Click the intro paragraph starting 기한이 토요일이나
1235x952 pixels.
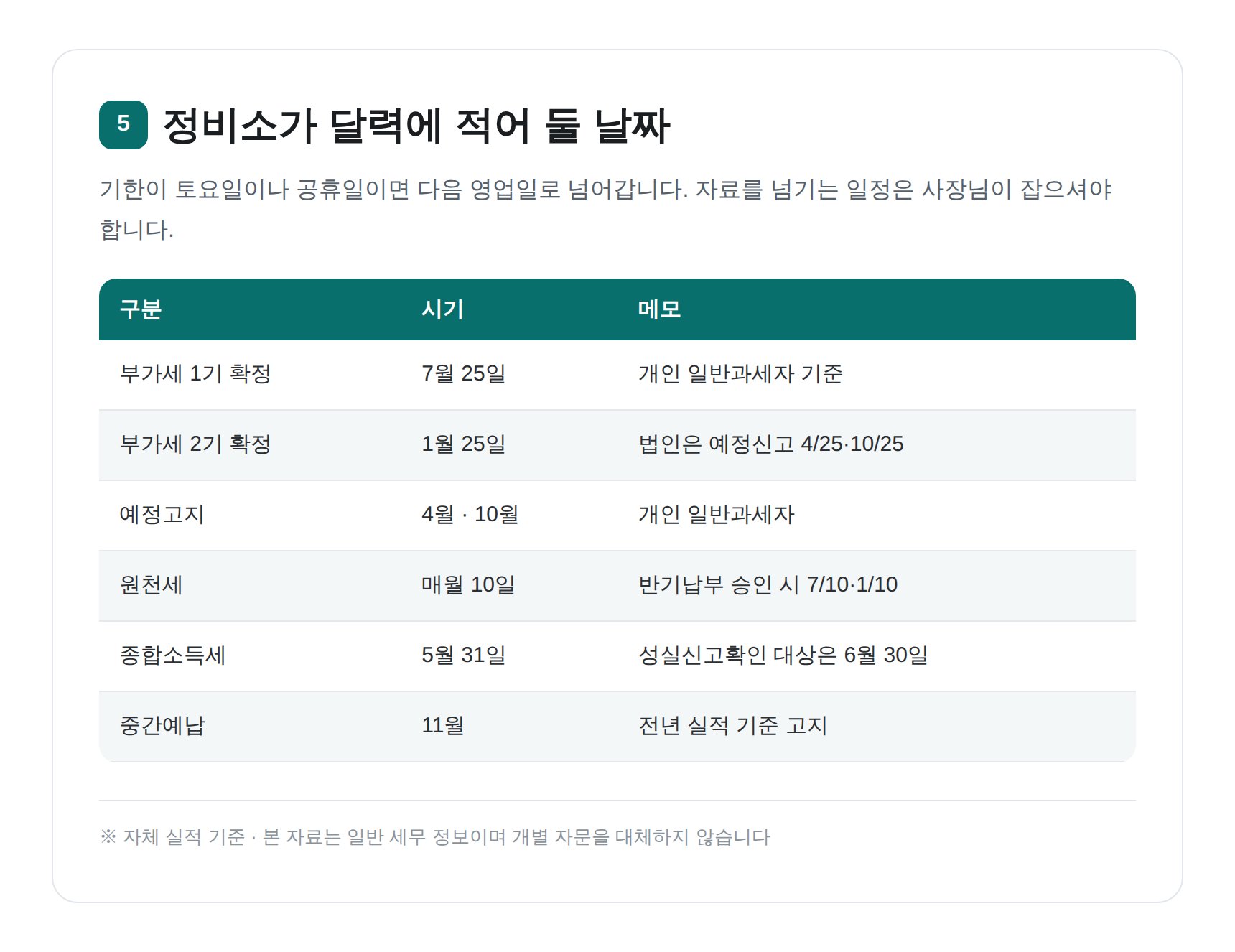605,210
